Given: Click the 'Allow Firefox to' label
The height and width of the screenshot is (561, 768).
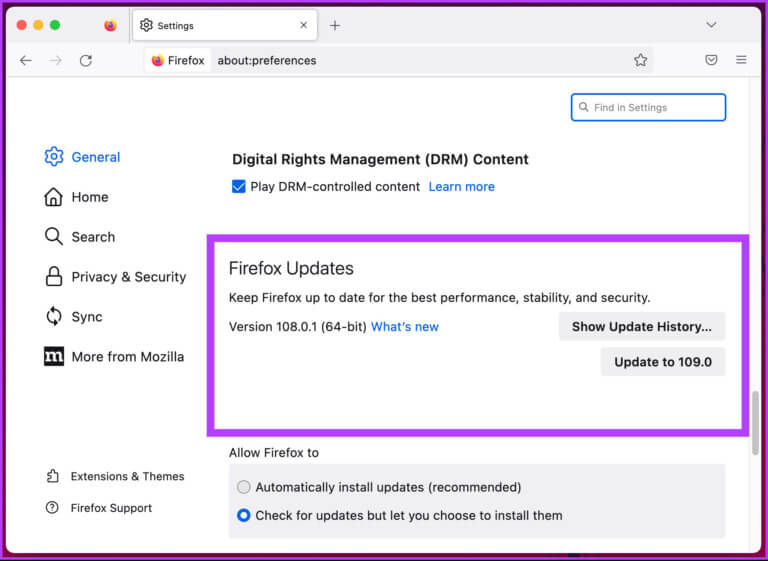Looking at the screenshot, I should tap(273, 453).
